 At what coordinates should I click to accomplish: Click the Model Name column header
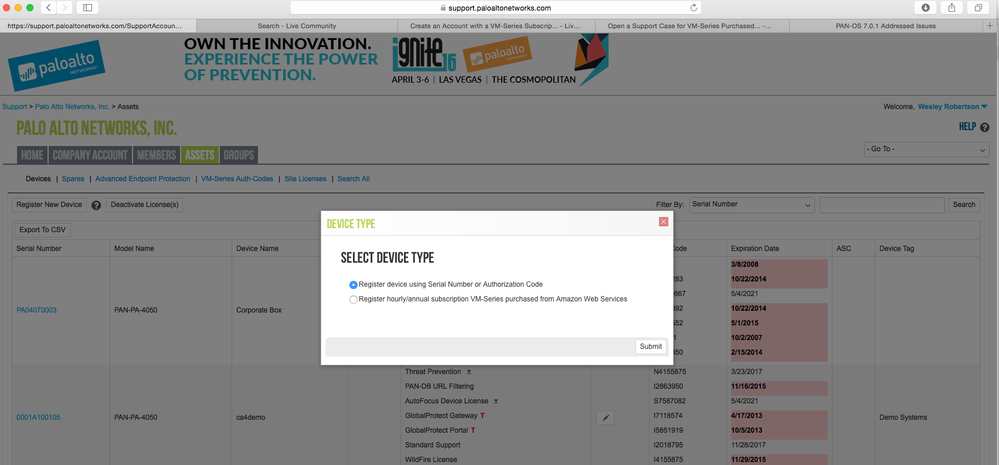134,248
